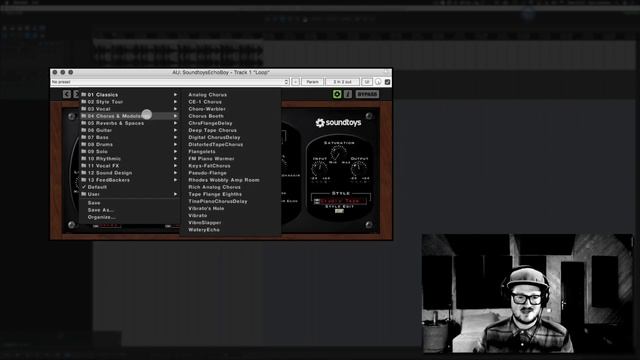Click the '2 in 2 out' routing button
This screenshot has height=360, width=640.
[342, 82]
